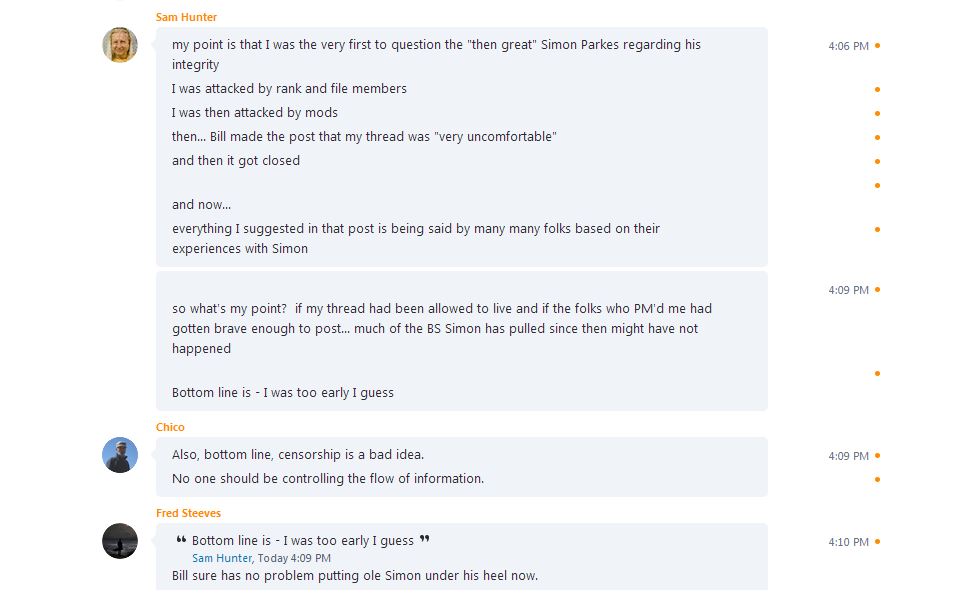This screenshot has height=607, width=974.
Task: Click the 4:06 PM timestamp
Action: pos(848,46)
